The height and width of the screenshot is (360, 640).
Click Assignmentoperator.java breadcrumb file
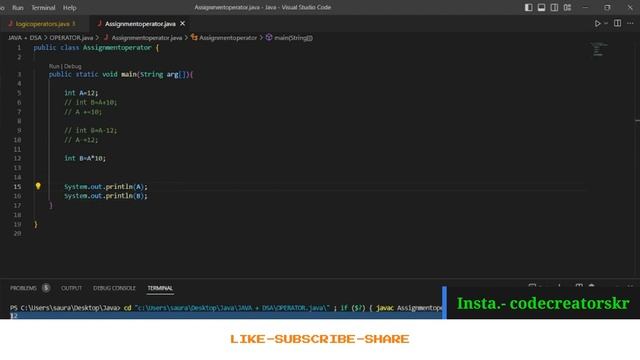point(147,38)
